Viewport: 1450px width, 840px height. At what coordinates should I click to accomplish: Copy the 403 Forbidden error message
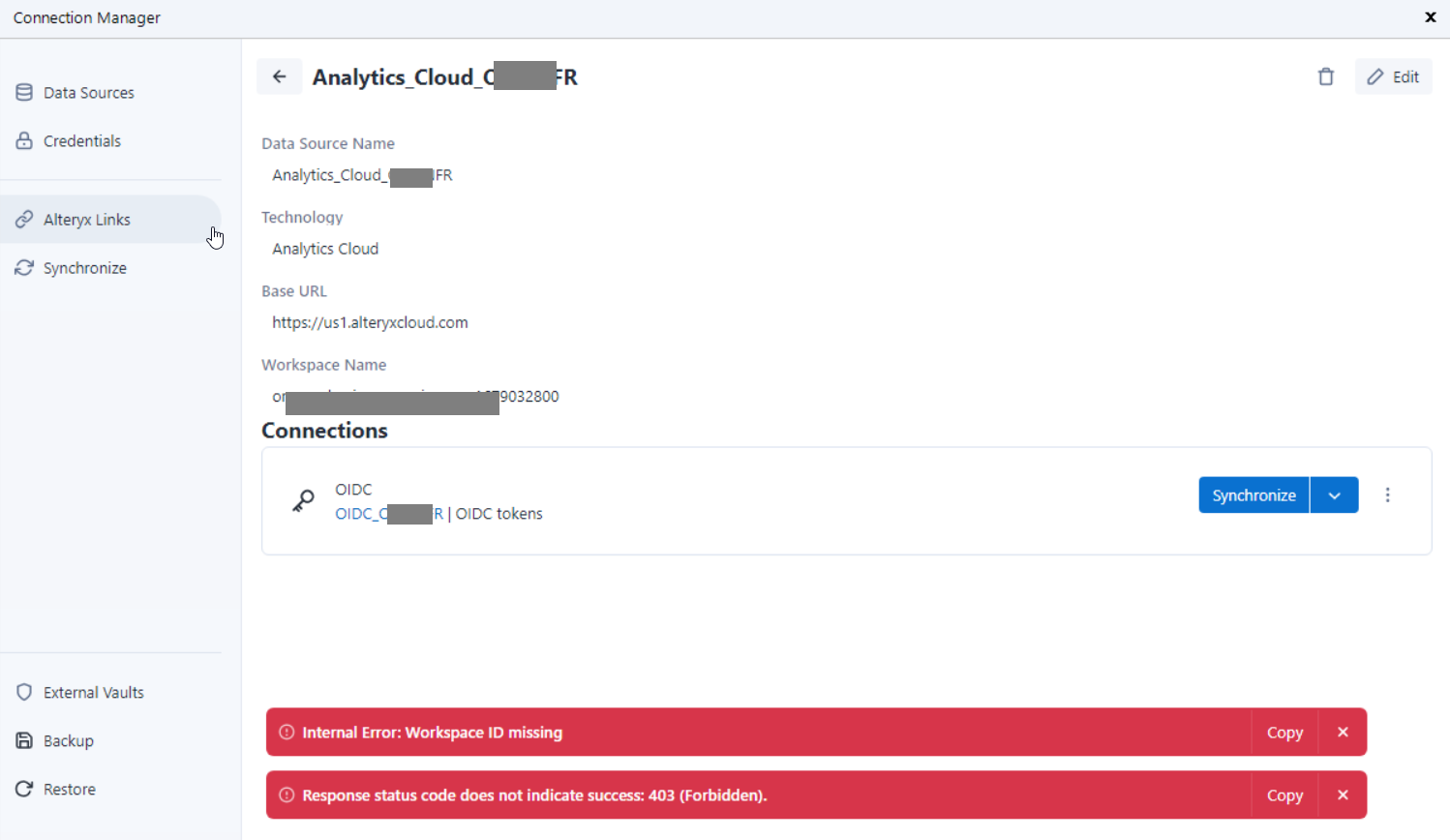[1284, 795]
